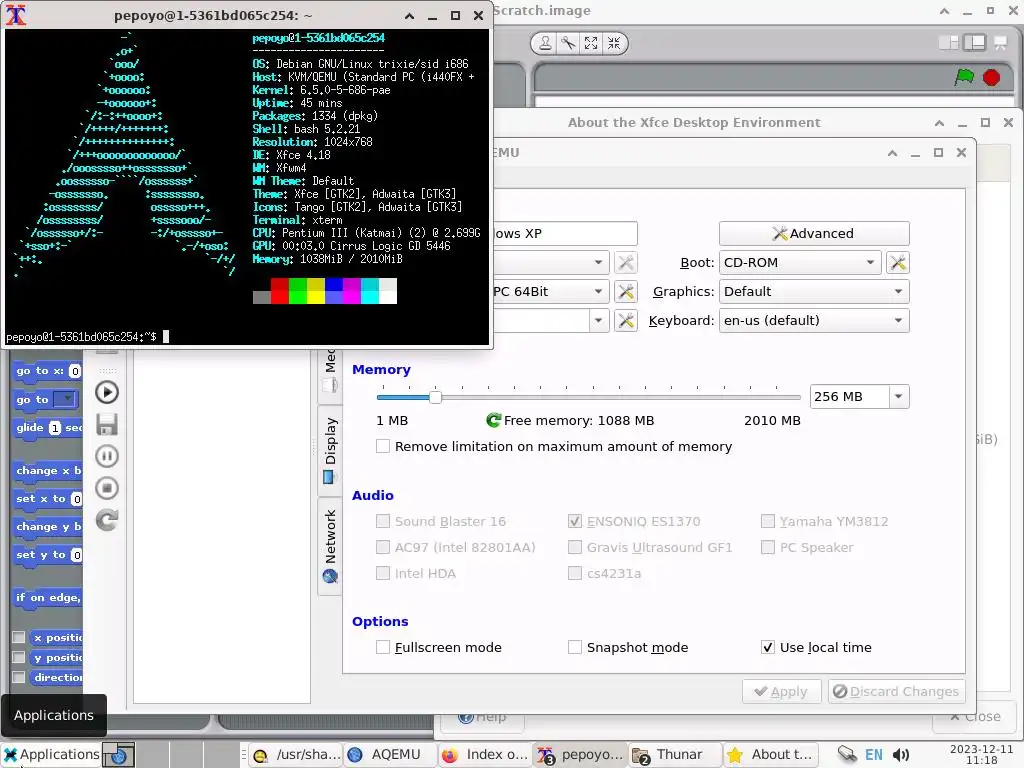1024x768 pixels.
Task: Select the Scratch scissors delete tool
Action: [568, 43]
